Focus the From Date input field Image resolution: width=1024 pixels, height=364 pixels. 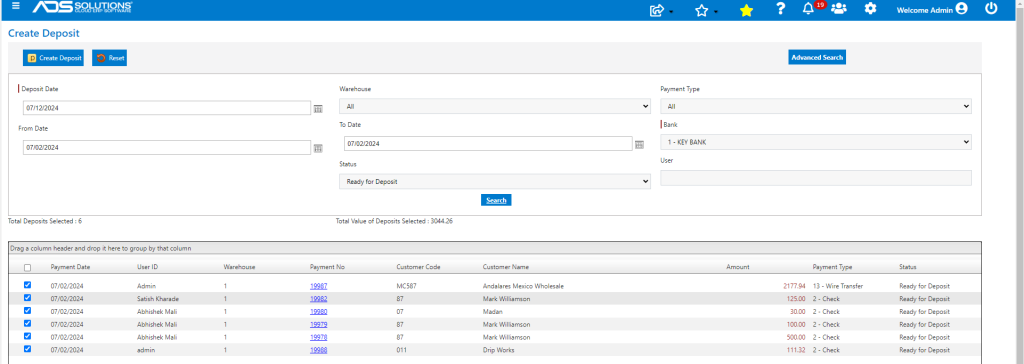coord(167,148)
